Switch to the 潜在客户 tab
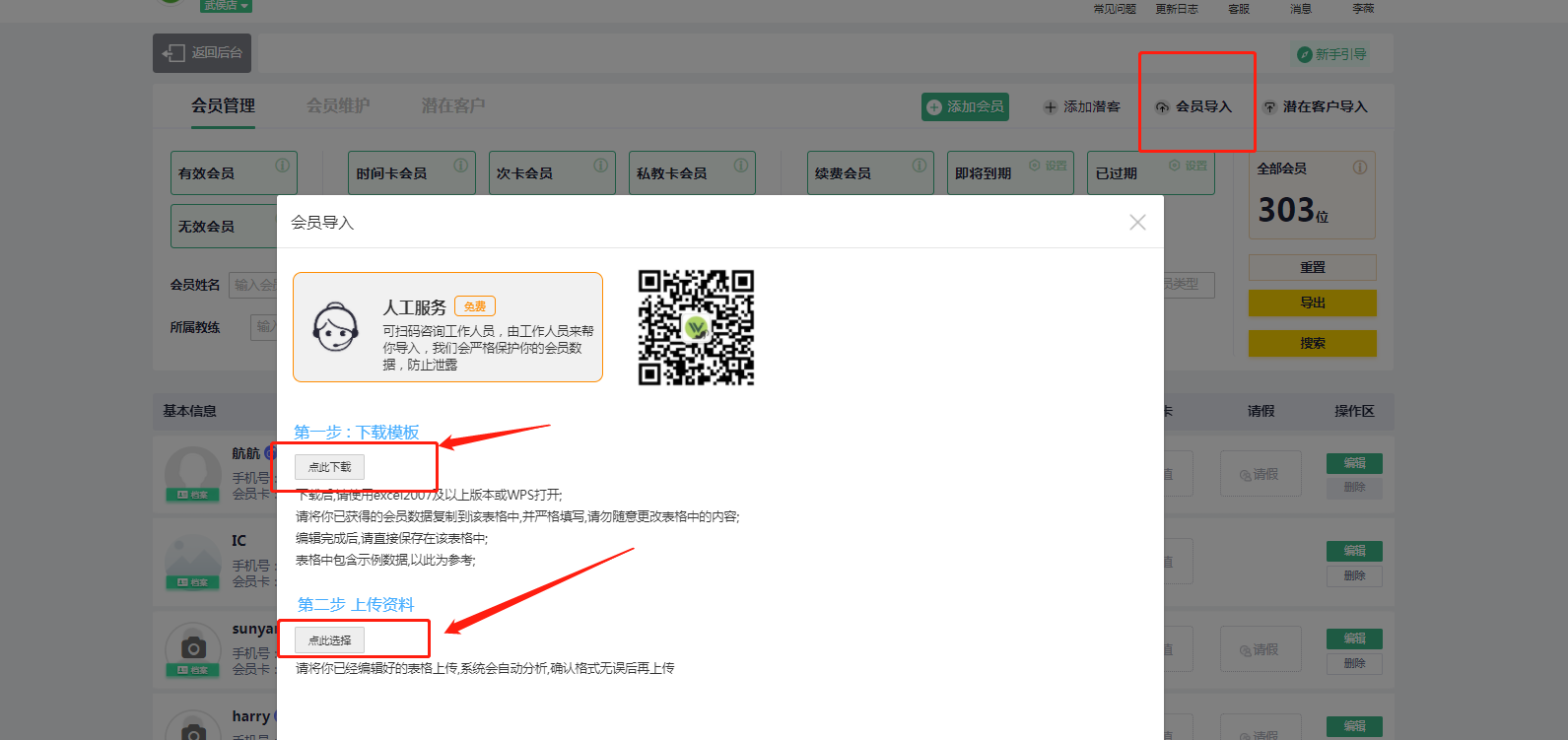Image resolution: width=1568 pixels, height=740 pixels. click(x=453, y=105)
